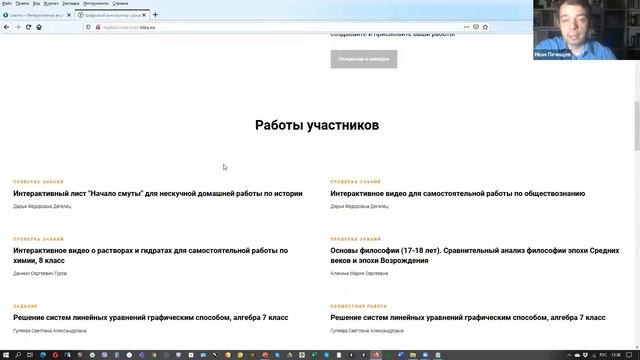640x360 pixels.
Task: Click the gray Положение о конкурсе button
Action: (364, 59)
